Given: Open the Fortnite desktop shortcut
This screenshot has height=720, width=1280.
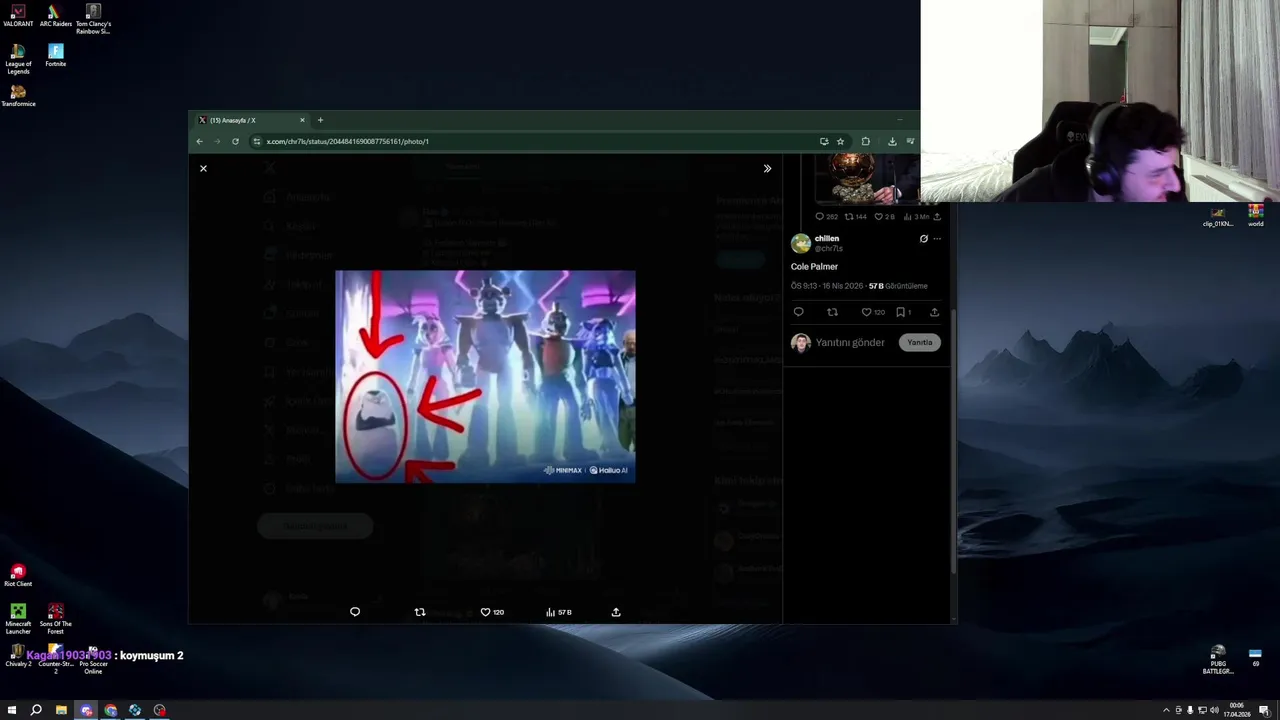Looking at the screenshot, I should tap(56, 55).
